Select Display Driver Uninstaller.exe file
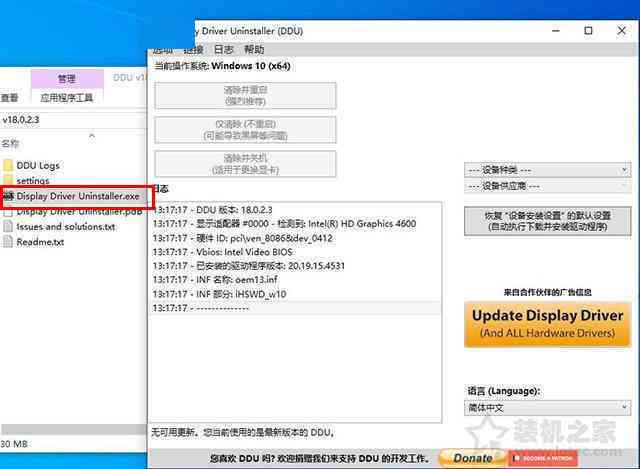This screenshot has width=640, height=469. [78, 196]
